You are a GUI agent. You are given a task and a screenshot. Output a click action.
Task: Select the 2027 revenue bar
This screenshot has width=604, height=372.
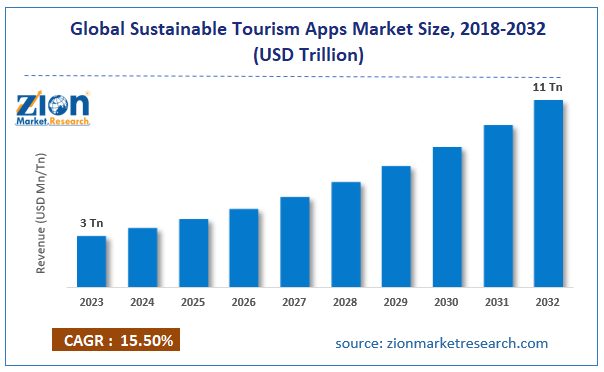tap(295, 242)
